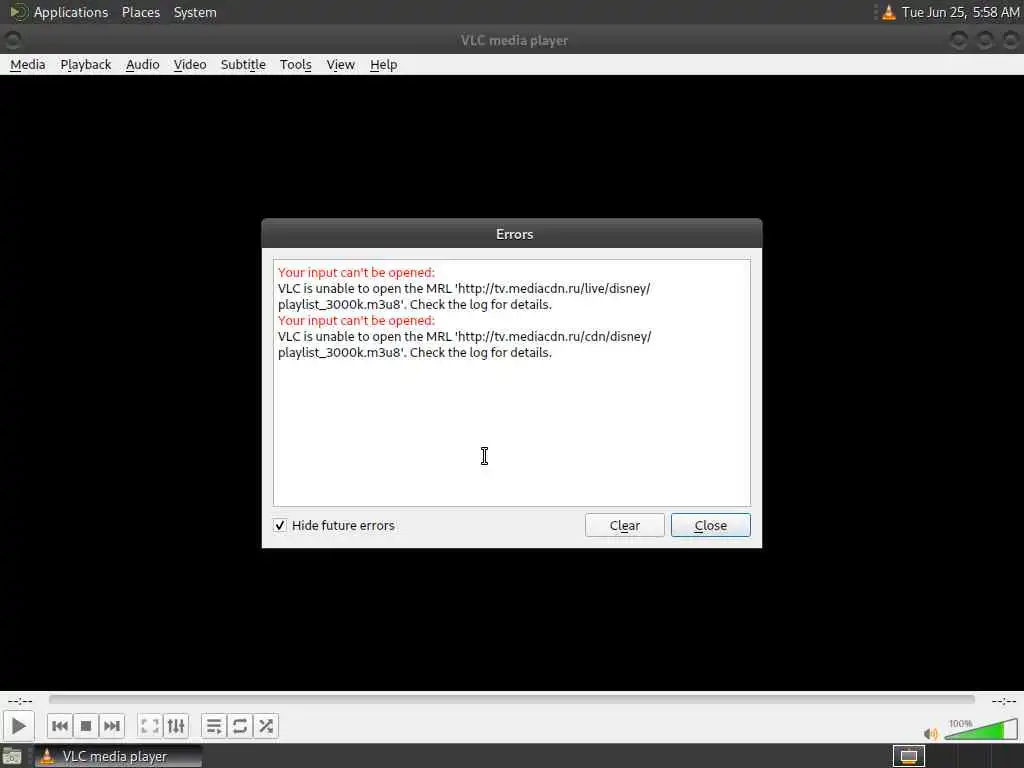1024x768 pixels.
Task: Click workspace switcher in bottom right
Action: [x=908, y=756]
